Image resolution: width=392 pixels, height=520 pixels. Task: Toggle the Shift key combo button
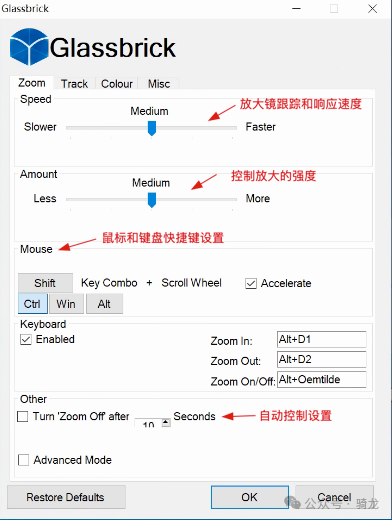[45, 283]
